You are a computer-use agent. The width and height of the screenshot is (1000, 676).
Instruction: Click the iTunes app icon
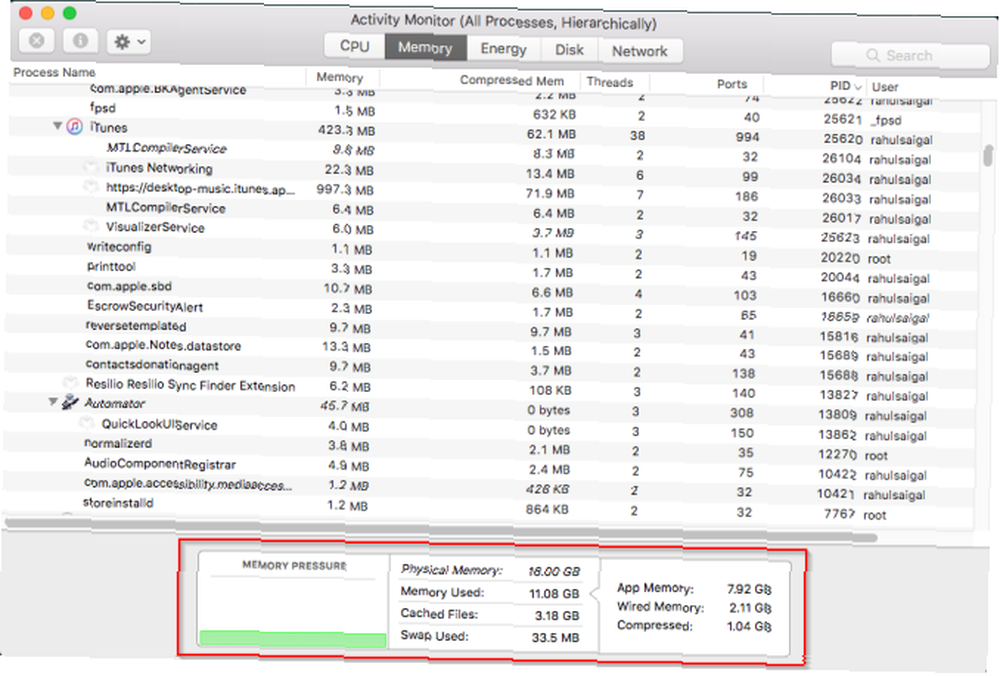[x=75, y=126]
